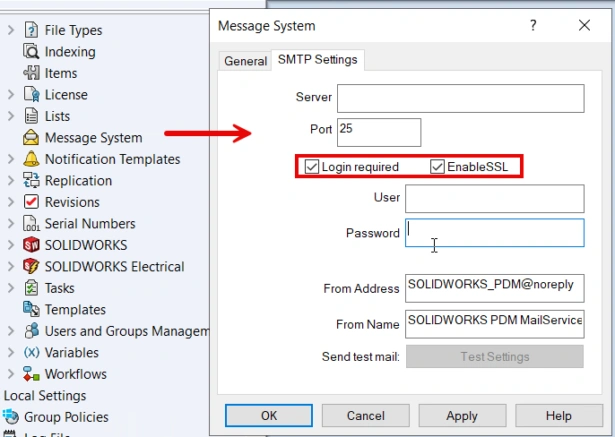Viewport: 615px width, 437px height.
Task: Select the Revisions checkmark icon
Action: (30, 203)
